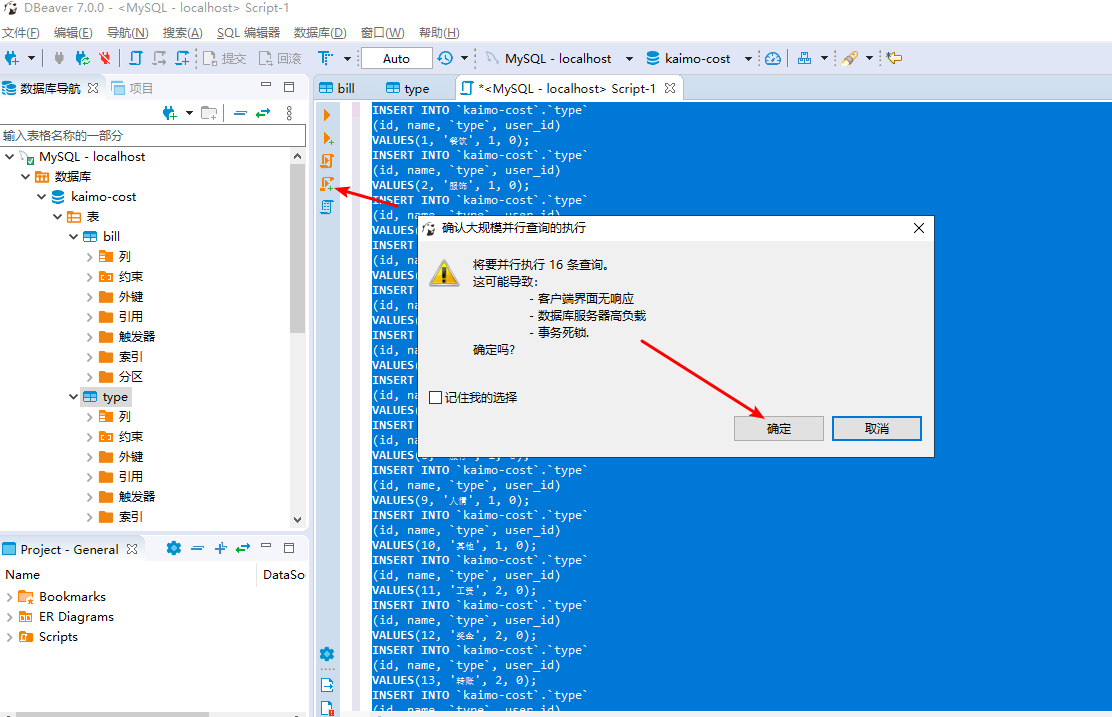Expand the 触发器 folder under bill
This screenshot has width=1112, height=717.
point(89,337)
